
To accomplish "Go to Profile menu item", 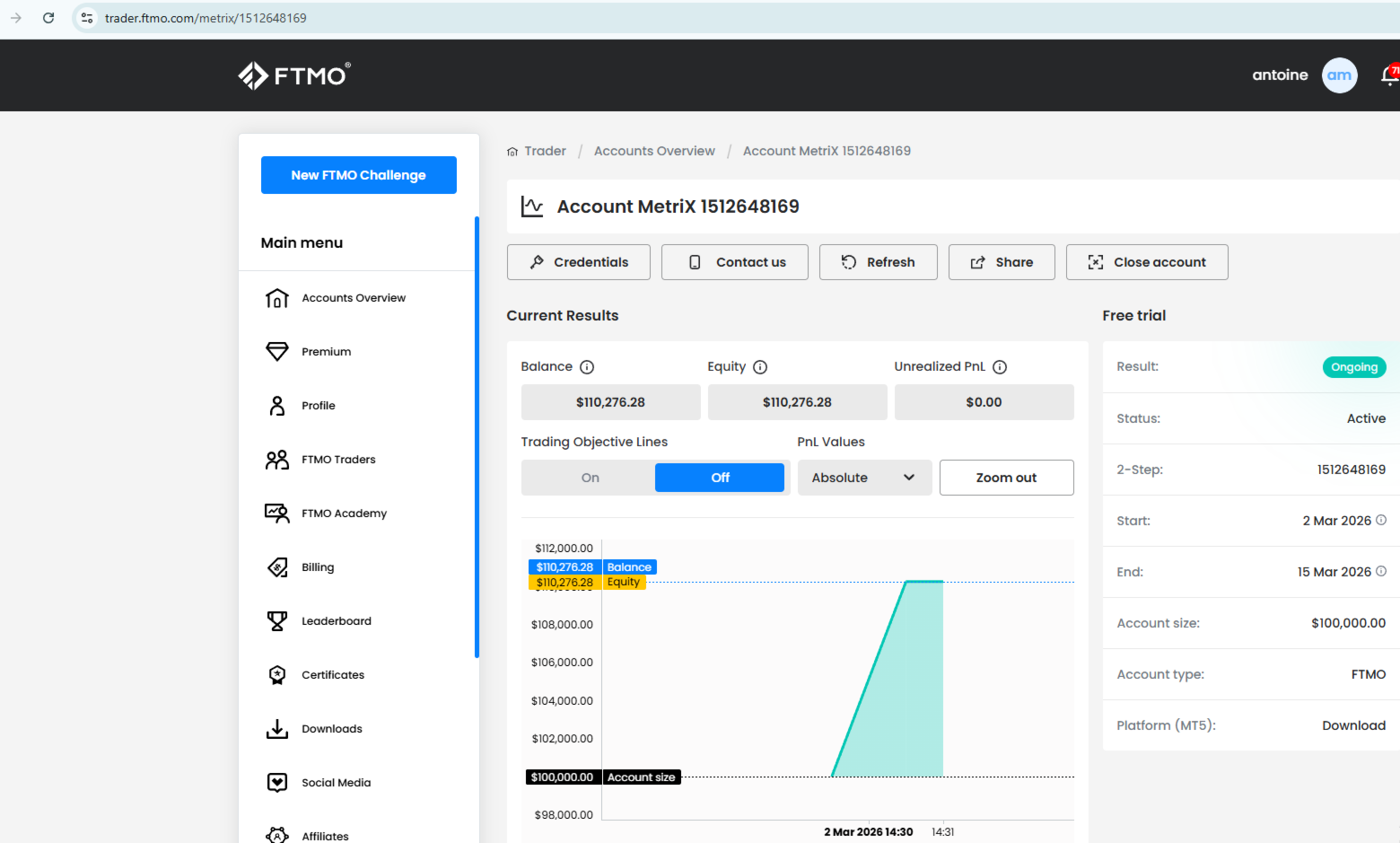I will (319, 406).
